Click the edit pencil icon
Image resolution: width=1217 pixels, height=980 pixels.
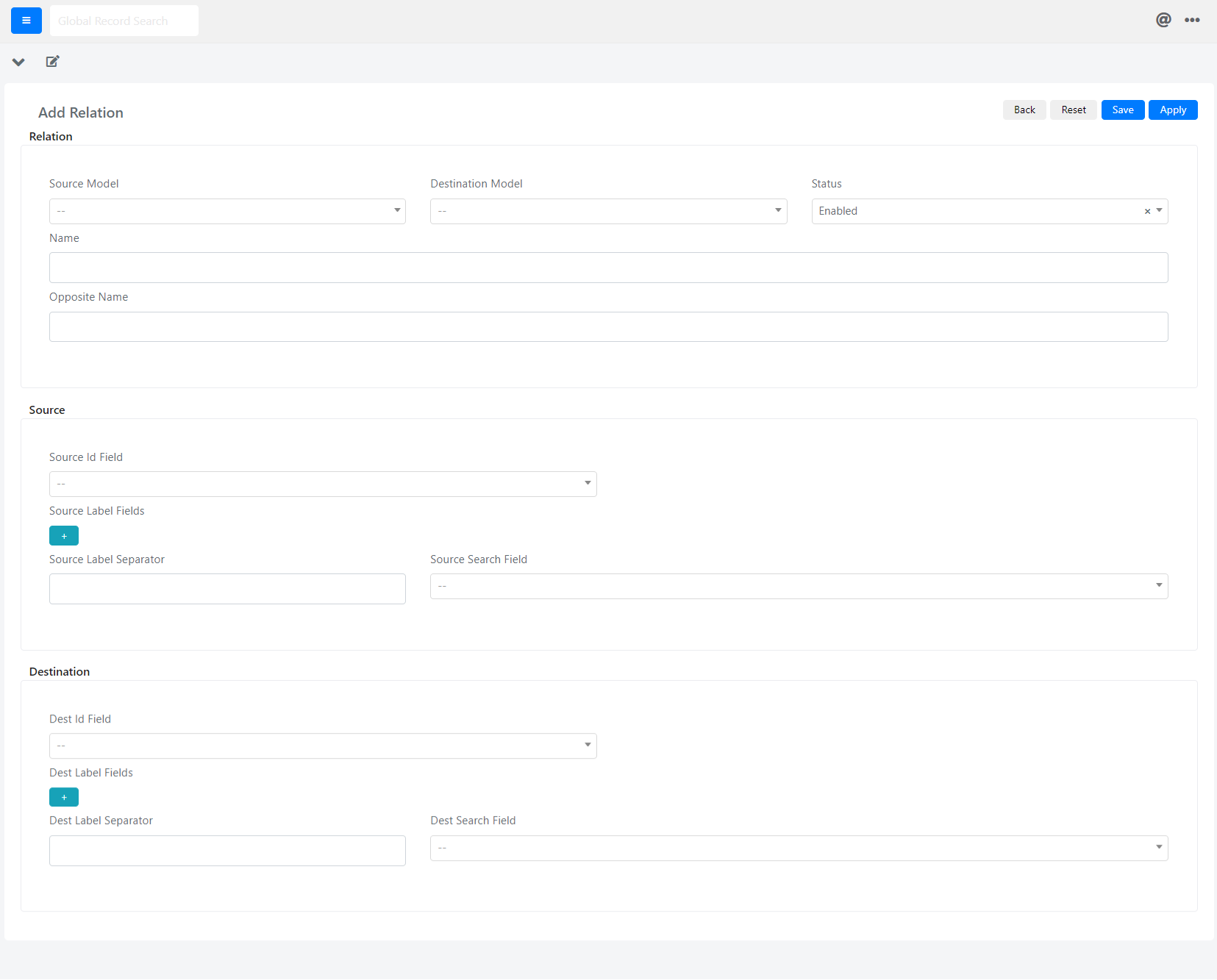(x=52, y=61)
